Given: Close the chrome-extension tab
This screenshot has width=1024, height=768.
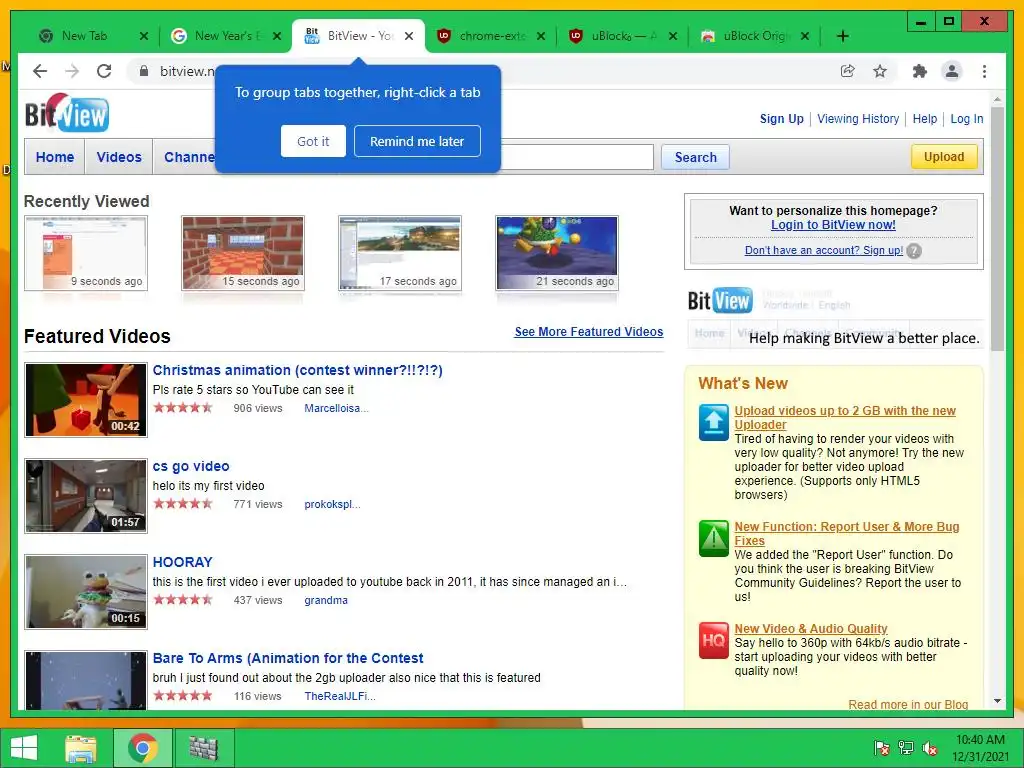Looking at the screenshot, I should 541,36.
